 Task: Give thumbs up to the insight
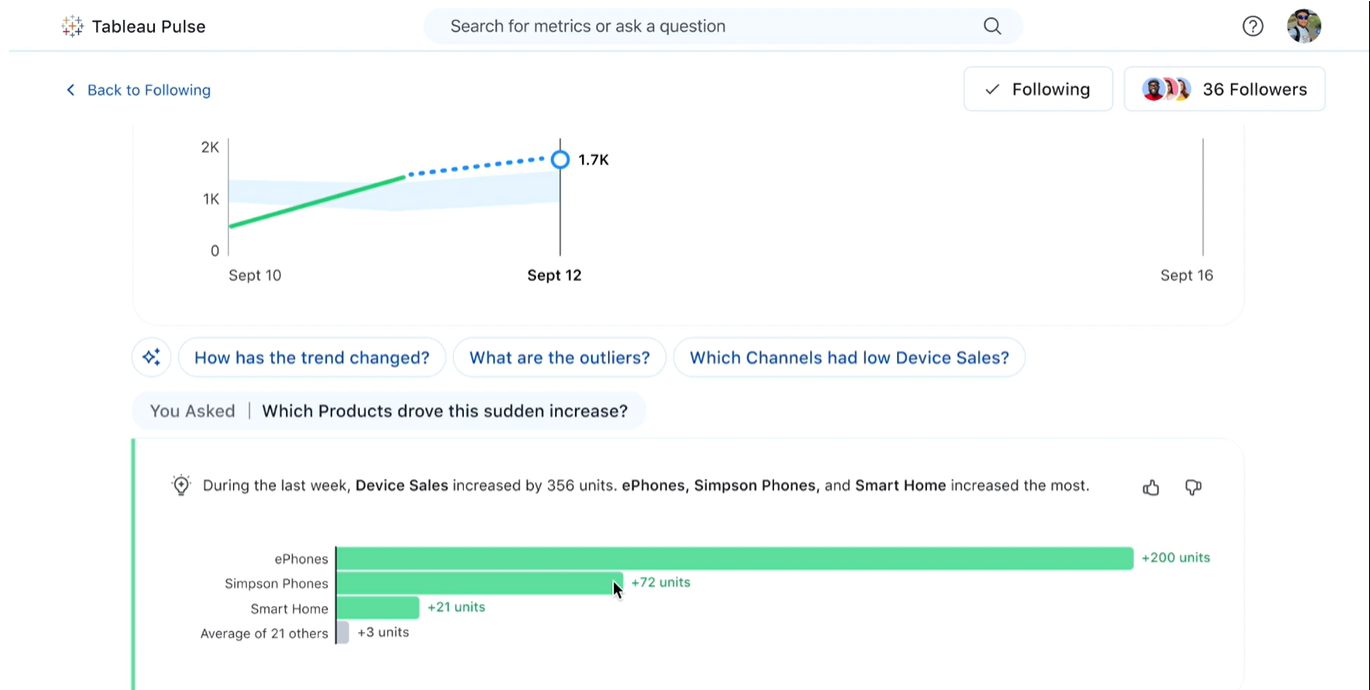tap(1151, 487)
